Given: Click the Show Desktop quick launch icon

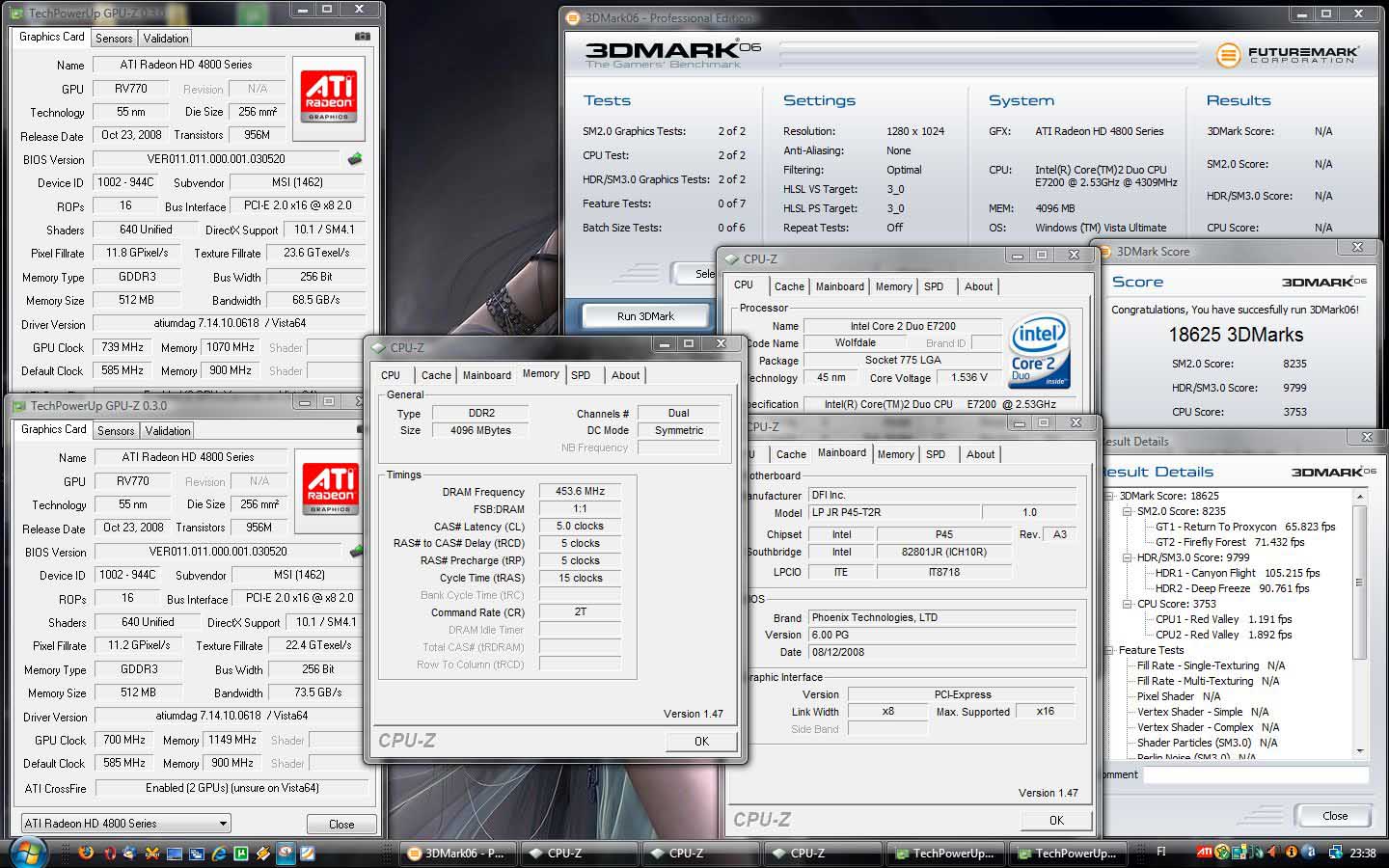Looking at the screenshot, I should coord(175,853).
